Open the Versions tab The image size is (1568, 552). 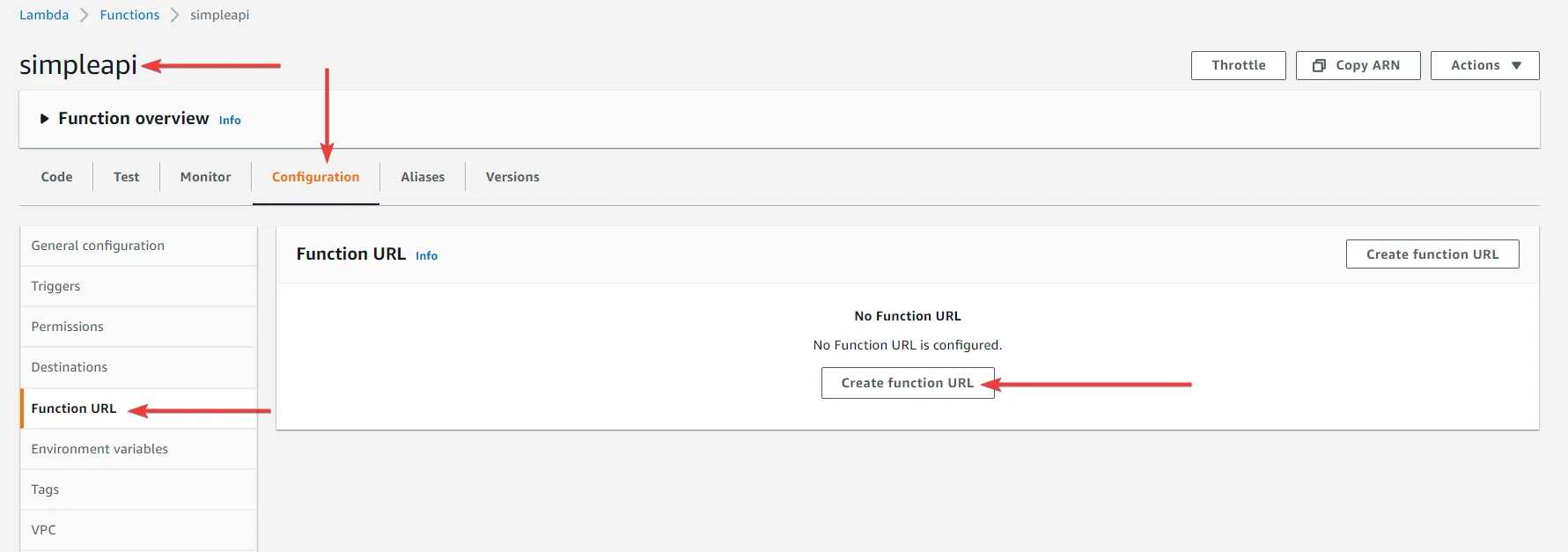[512, 176]
